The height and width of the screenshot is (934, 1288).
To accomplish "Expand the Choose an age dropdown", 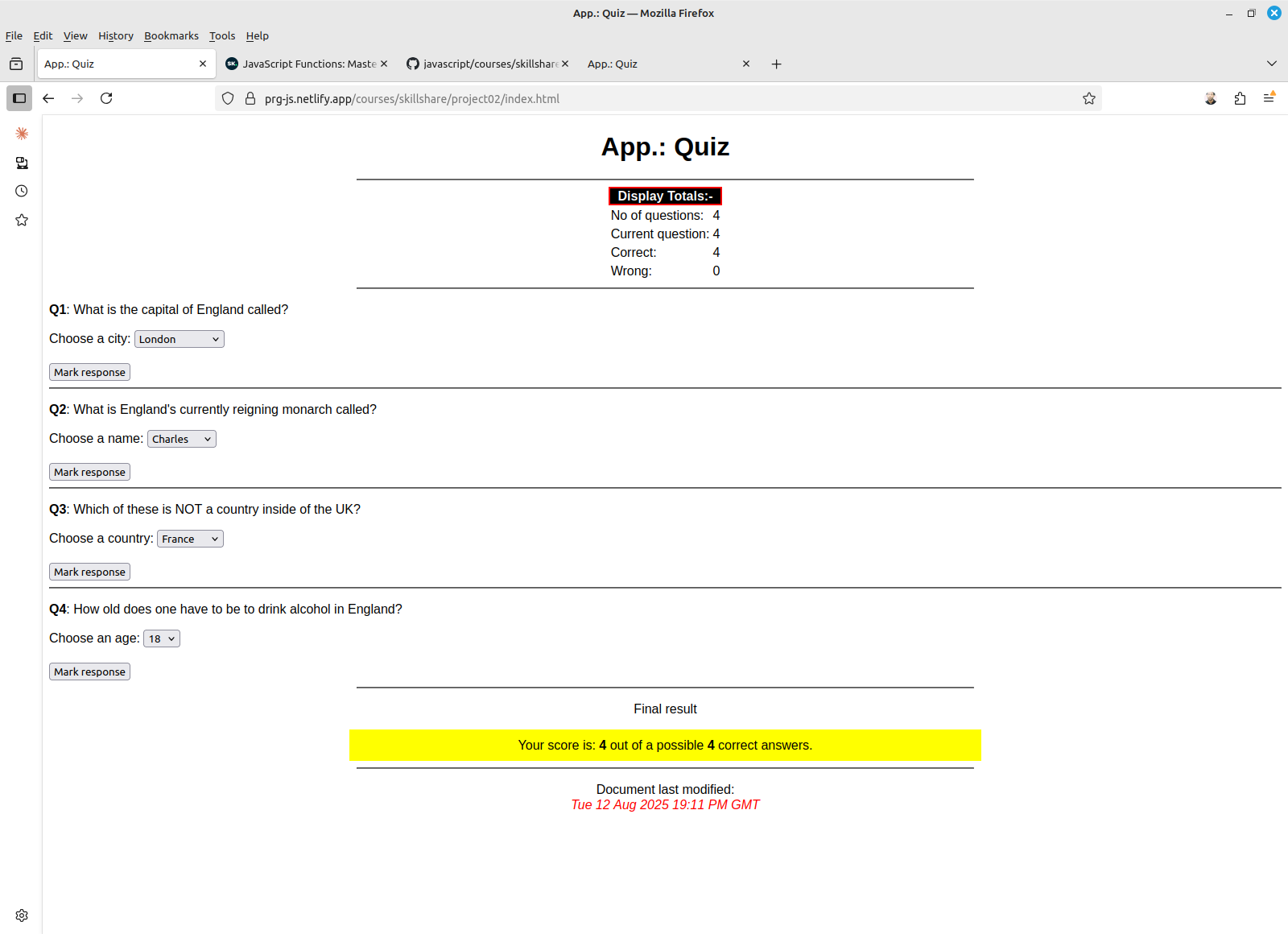I will tap(162, 639).
